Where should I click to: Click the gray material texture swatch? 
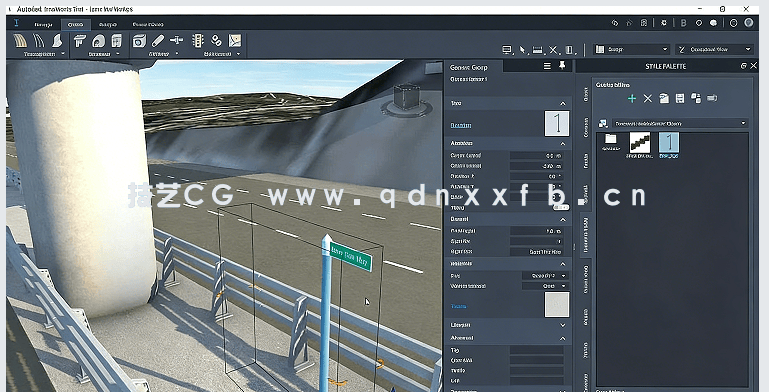point(557,305)
